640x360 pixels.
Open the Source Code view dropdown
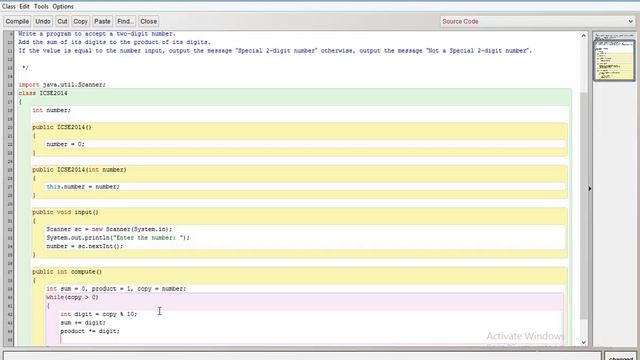click(x=537, y=22)
